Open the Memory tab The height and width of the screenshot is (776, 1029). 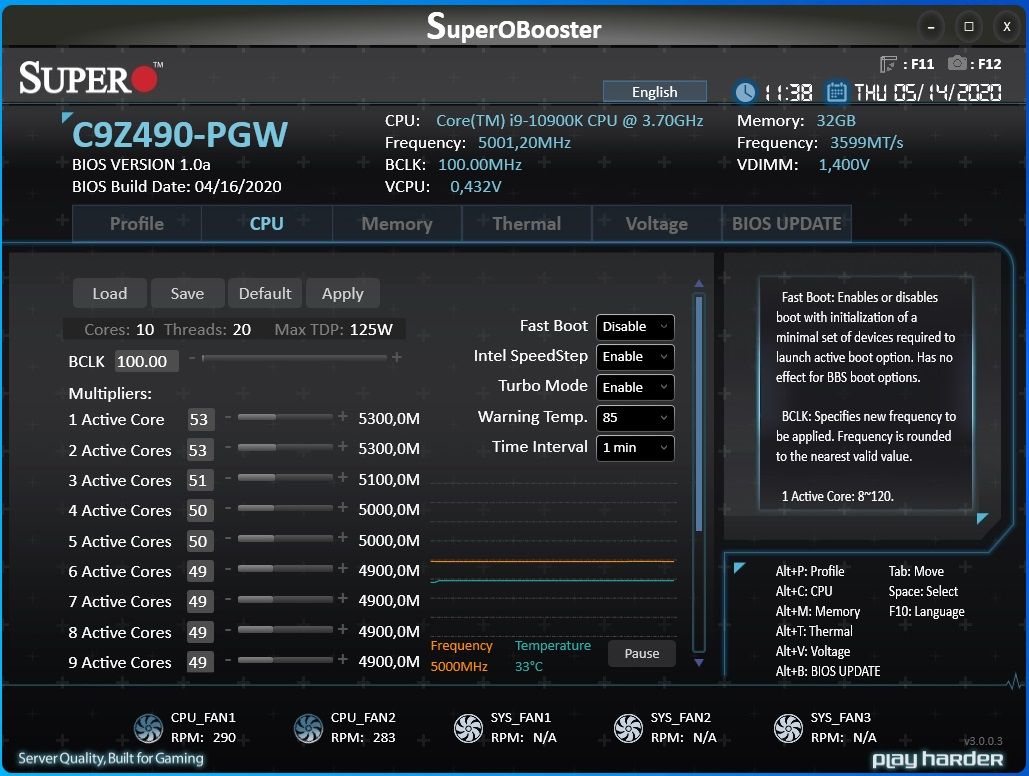(397, 224)
